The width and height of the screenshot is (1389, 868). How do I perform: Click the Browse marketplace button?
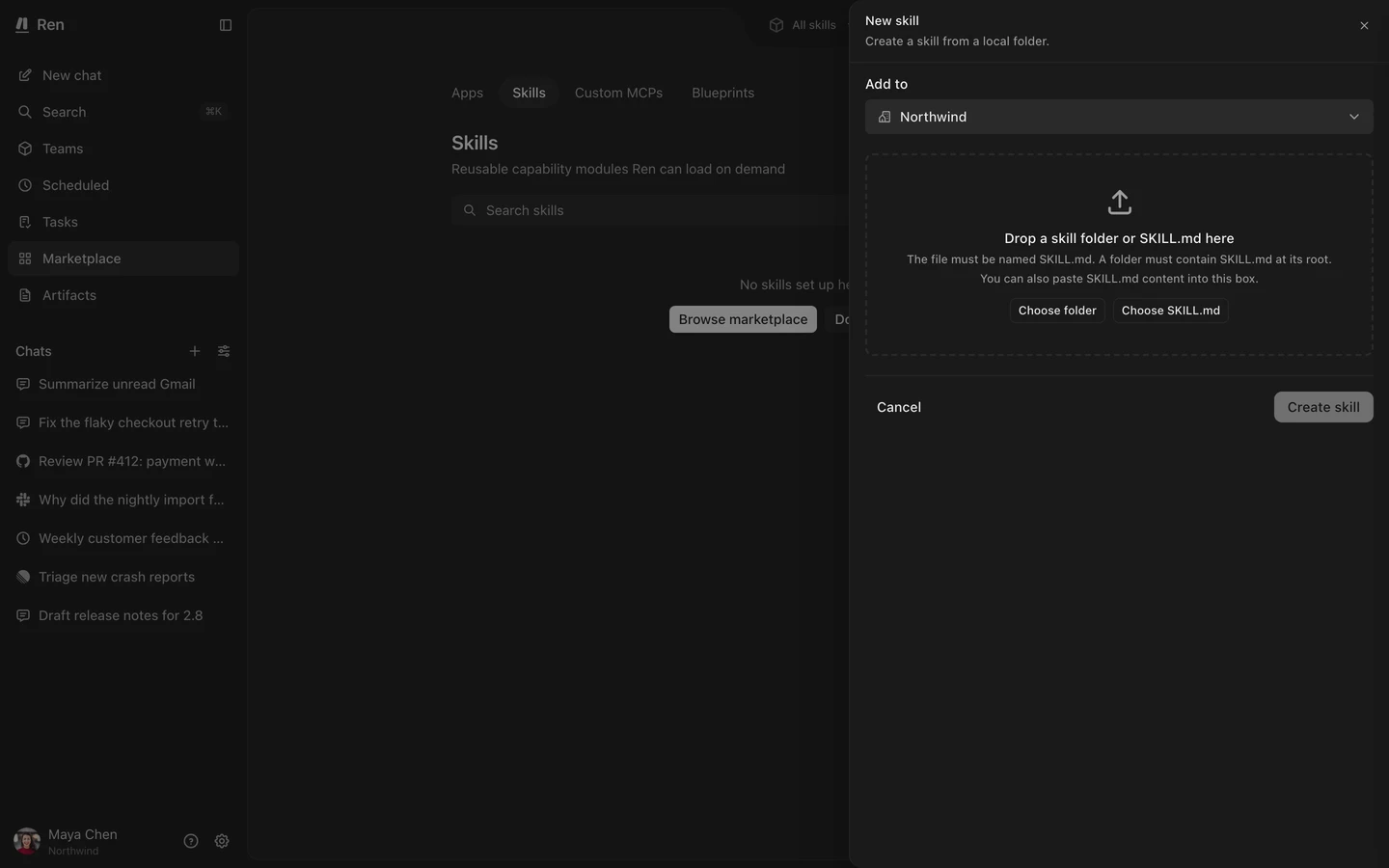743,319
